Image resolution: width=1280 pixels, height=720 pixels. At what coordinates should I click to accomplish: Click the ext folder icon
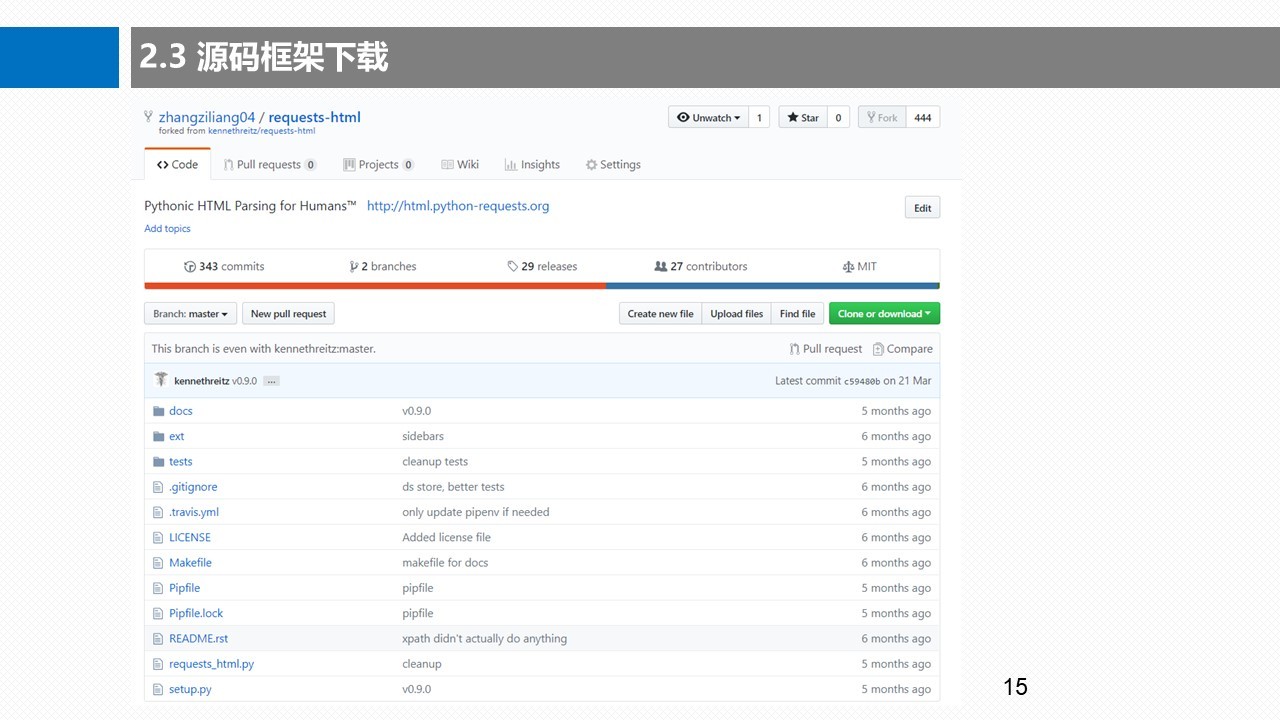(158, 436)
